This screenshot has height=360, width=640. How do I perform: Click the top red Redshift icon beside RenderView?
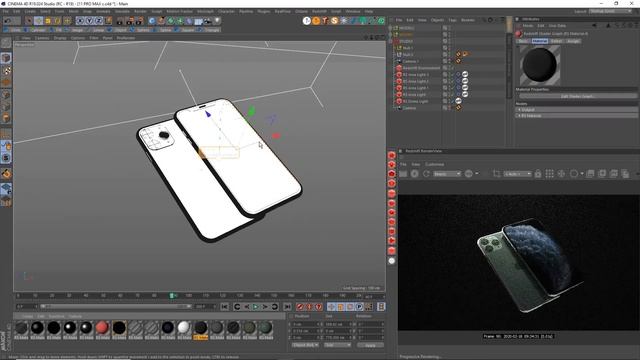(392, 155)
